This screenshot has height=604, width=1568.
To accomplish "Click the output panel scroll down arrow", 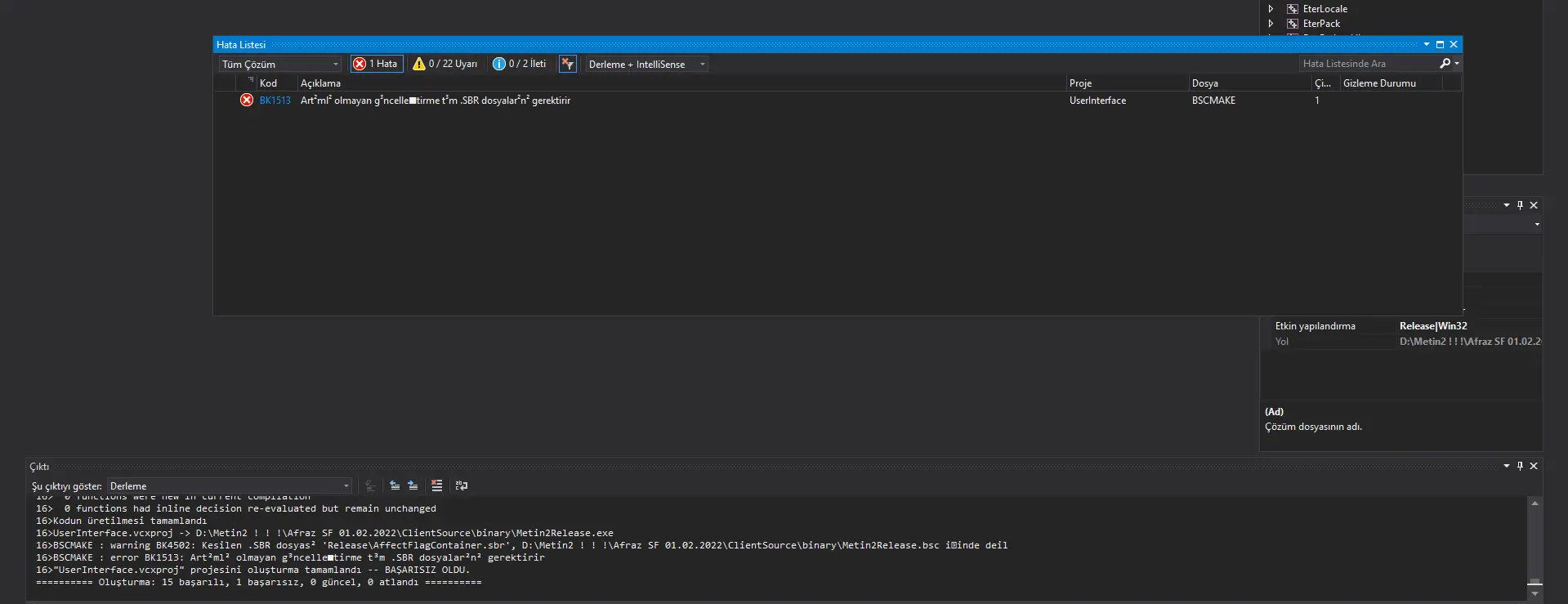I will coord(1534,594).
